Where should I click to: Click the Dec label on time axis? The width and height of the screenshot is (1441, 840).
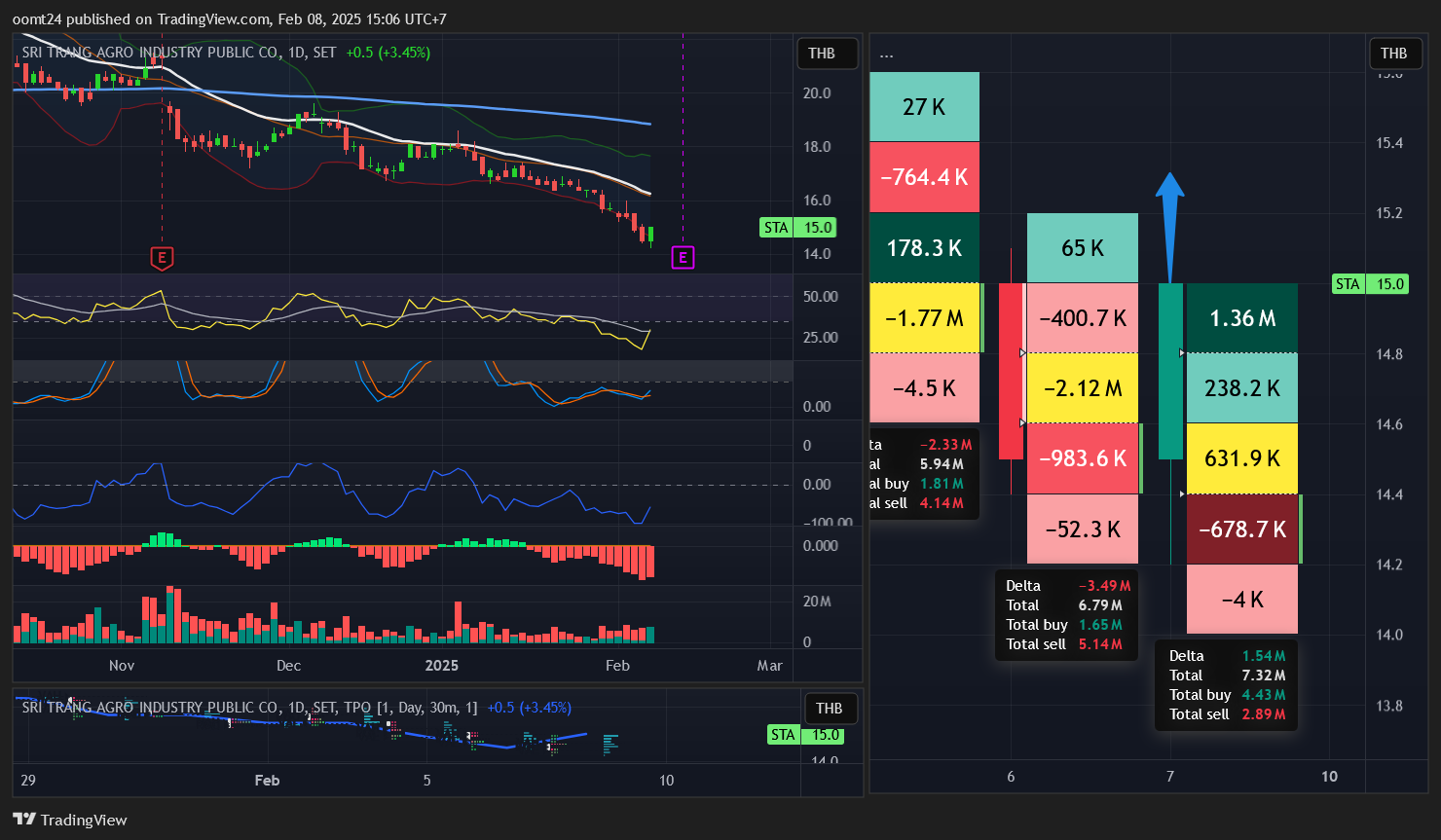coord(289,666)
